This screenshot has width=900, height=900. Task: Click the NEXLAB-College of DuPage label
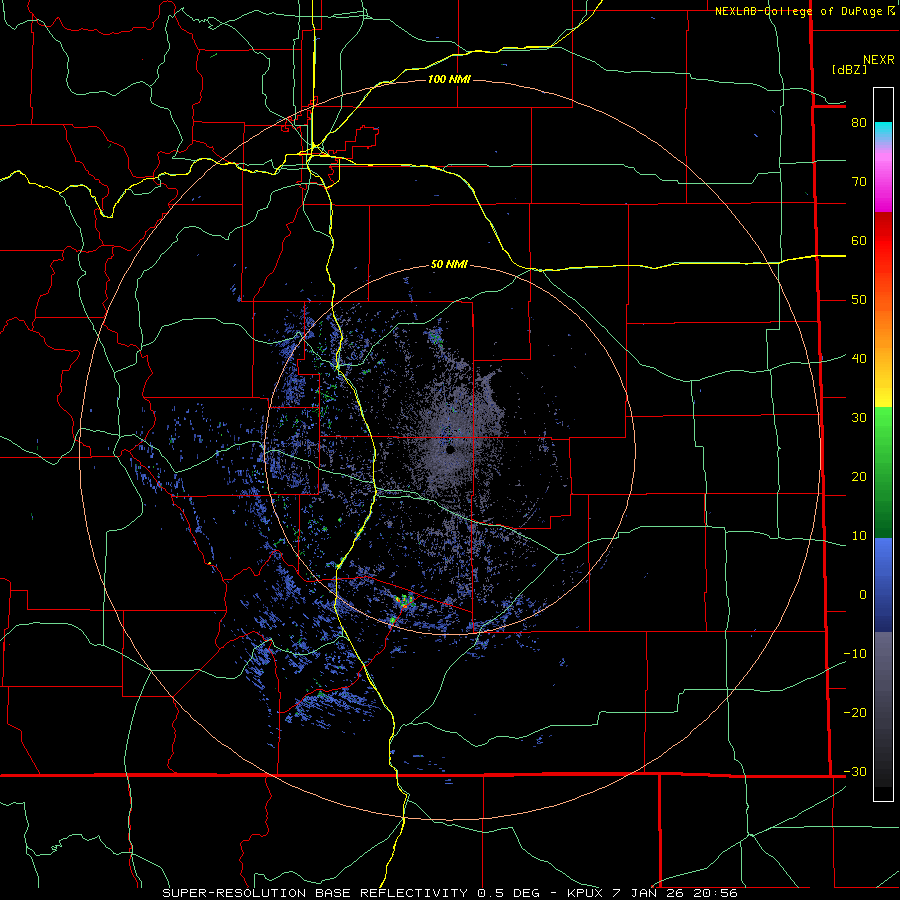800,11
